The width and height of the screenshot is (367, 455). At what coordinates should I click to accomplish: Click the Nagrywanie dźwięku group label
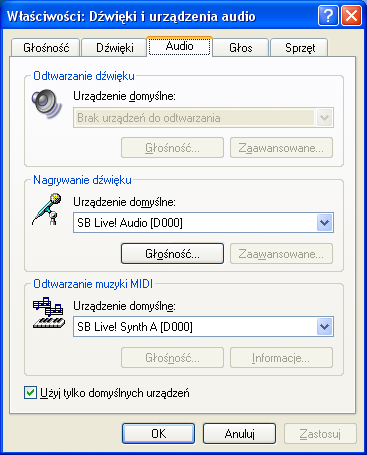click(x=82, y=180)
